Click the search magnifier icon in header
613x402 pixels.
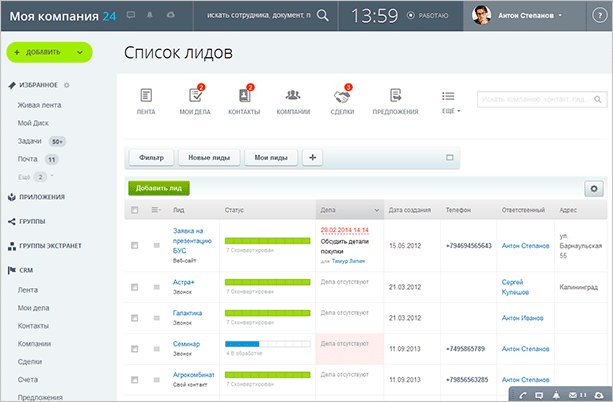(322, 16)
